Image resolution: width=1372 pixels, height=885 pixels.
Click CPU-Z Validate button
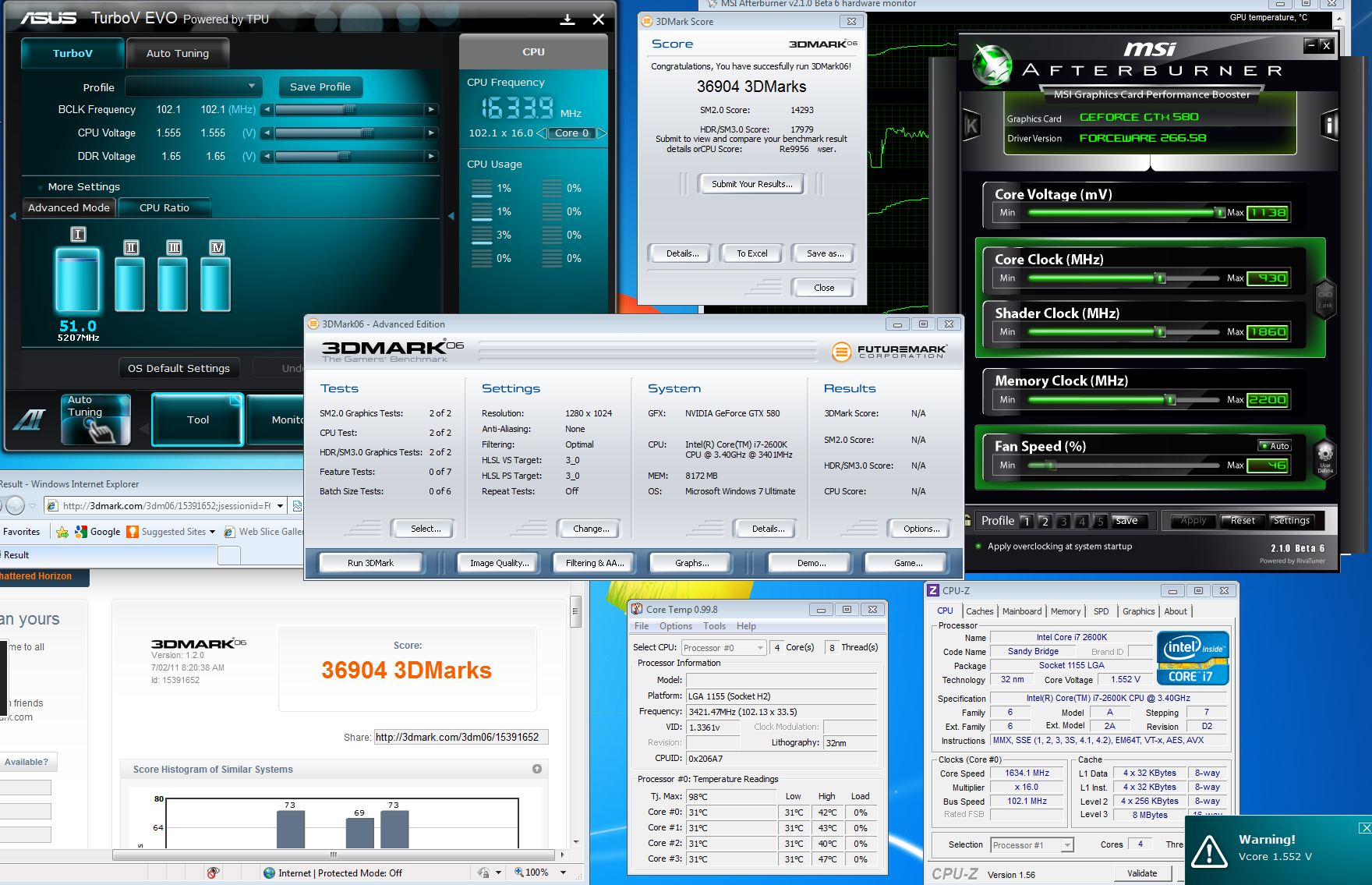1142,873
